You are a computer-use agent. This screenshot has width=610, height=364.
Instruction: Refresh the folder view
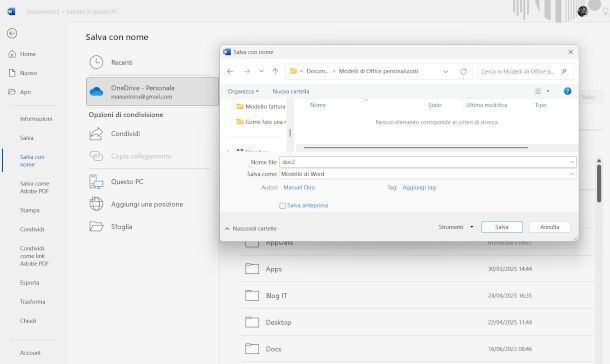(463, 72)
